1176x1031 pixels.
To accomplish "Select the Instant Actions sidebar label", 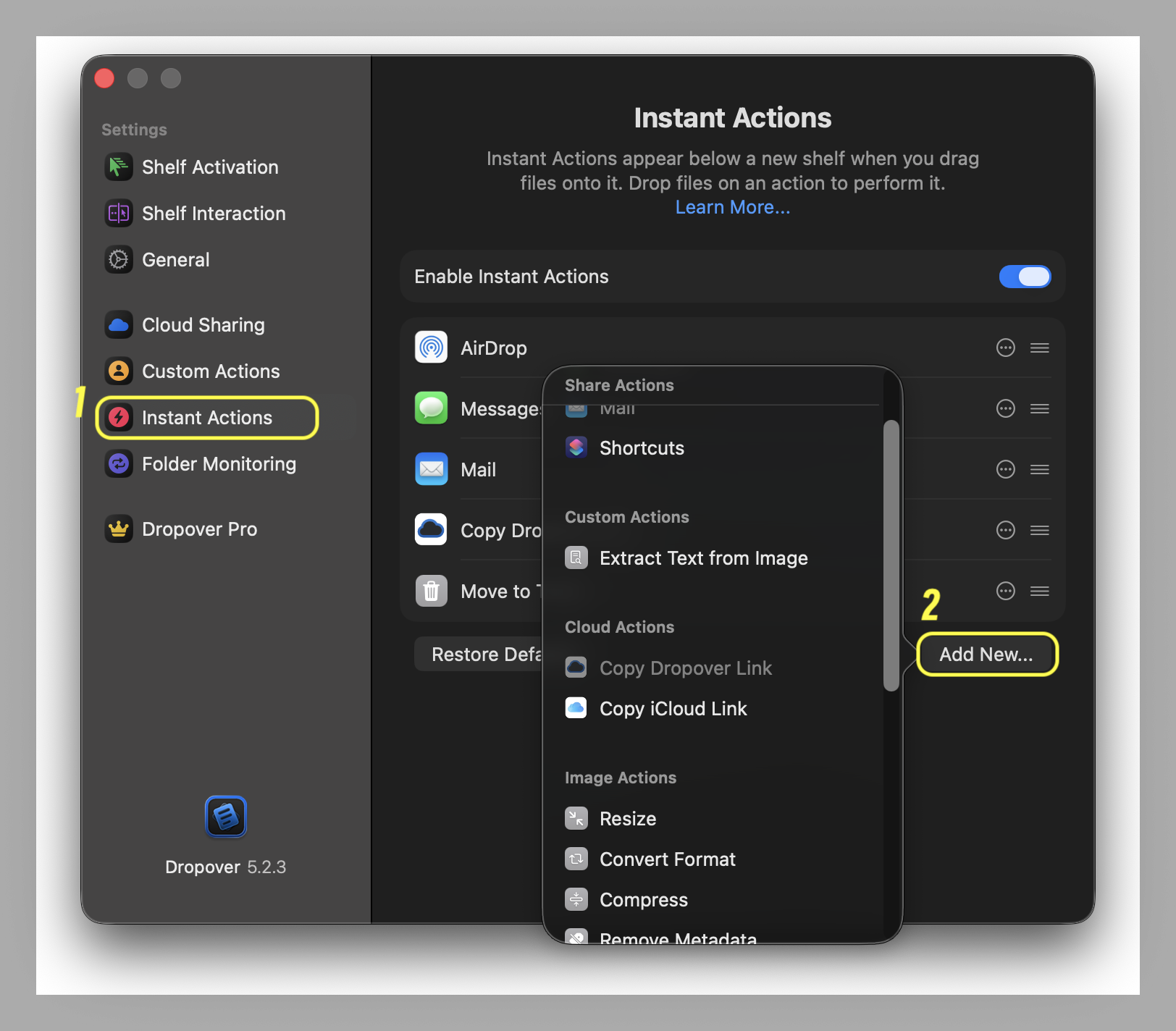I will [207, 418].
